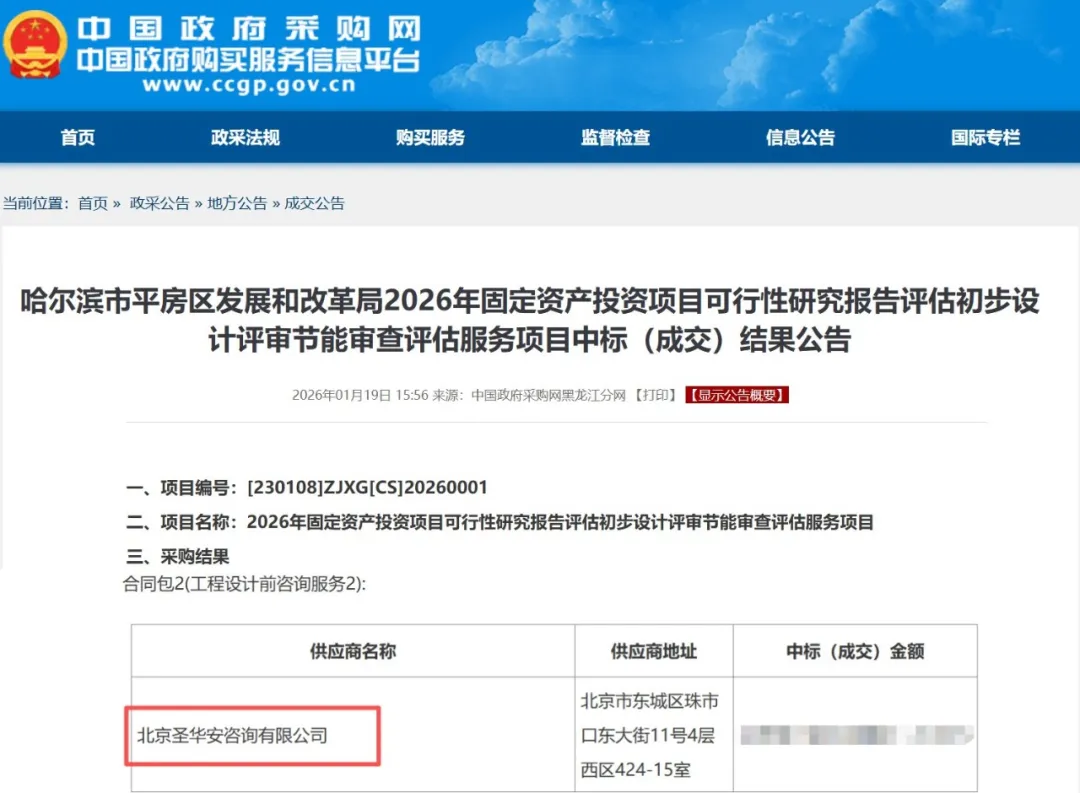Click the 首页 breadcrumb link
This screenshot has height=793, width=1080.
(93, 203)
